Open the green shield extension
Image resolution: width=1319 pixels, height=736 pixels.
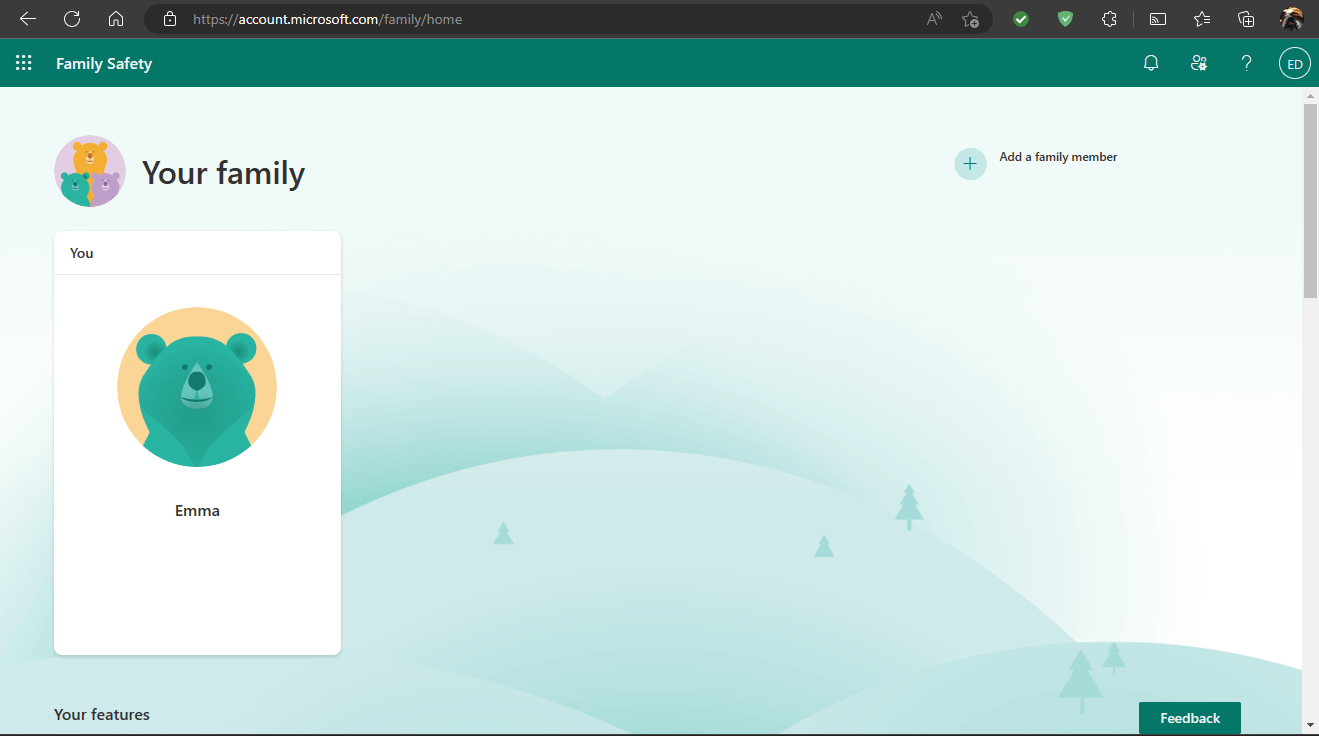click(x=1065, y=19)
